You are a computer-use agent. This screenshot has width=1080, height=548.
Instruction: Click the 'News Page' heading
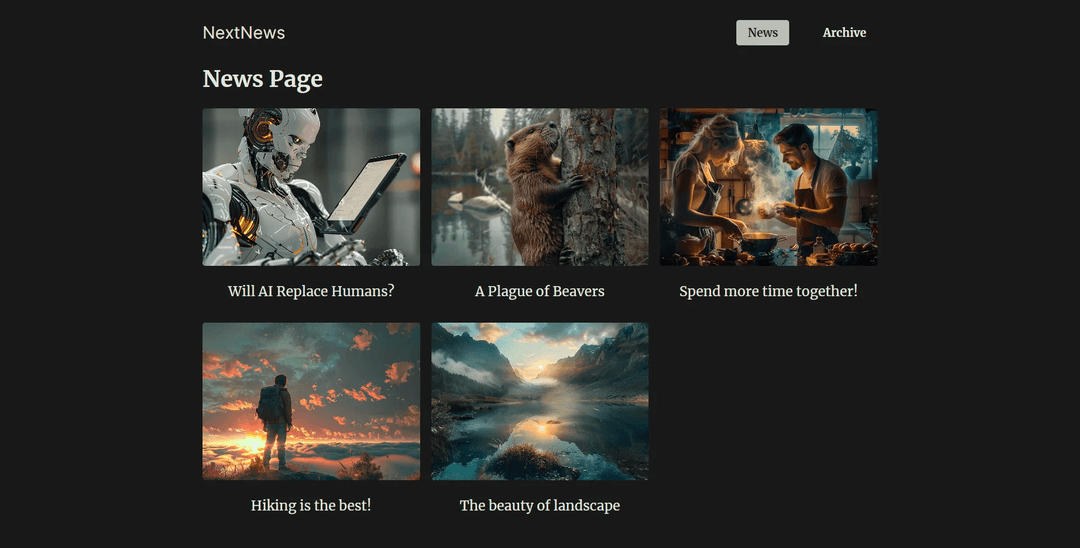coord(262,79)
